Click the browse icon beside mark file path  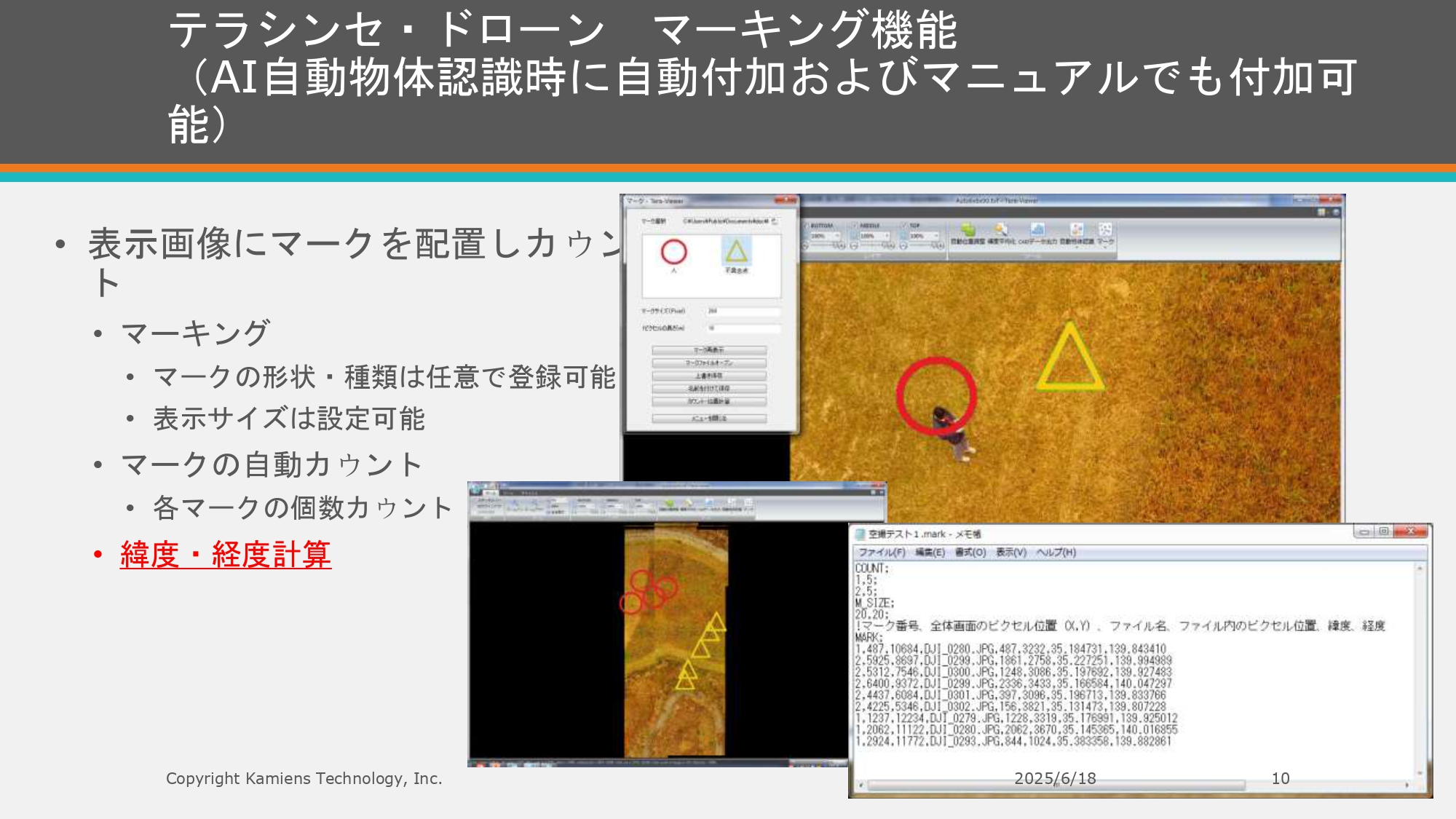(775, 221)
